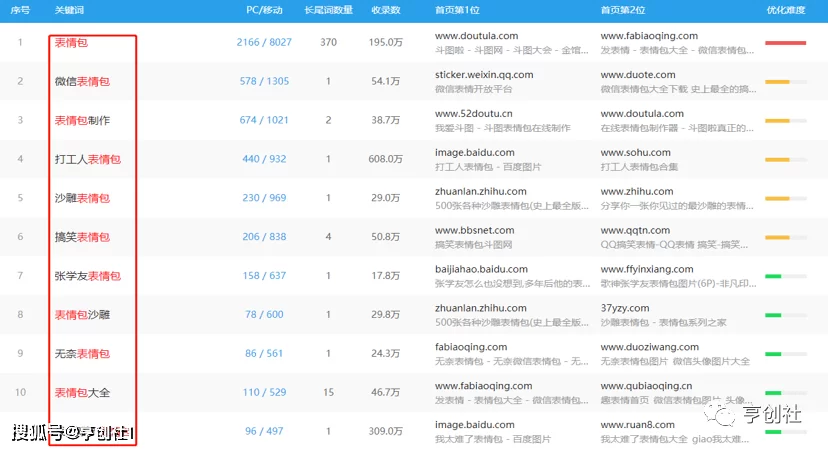This screenshot has height=450, width=828.
Task: Open the 578 / 1305 search volume
Action: pos(264,81)
